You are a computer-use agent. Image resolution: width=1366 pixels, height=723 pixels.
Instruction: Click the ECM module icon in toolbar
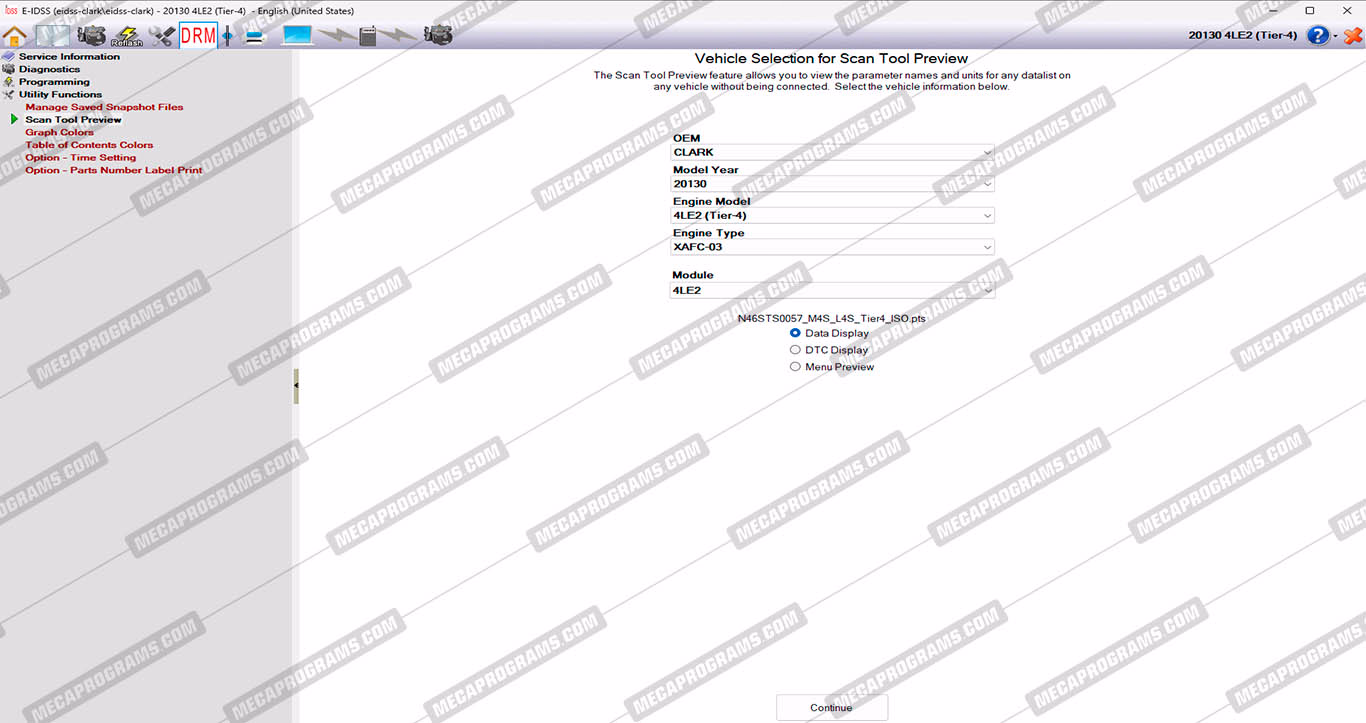(x=368, y=36)
